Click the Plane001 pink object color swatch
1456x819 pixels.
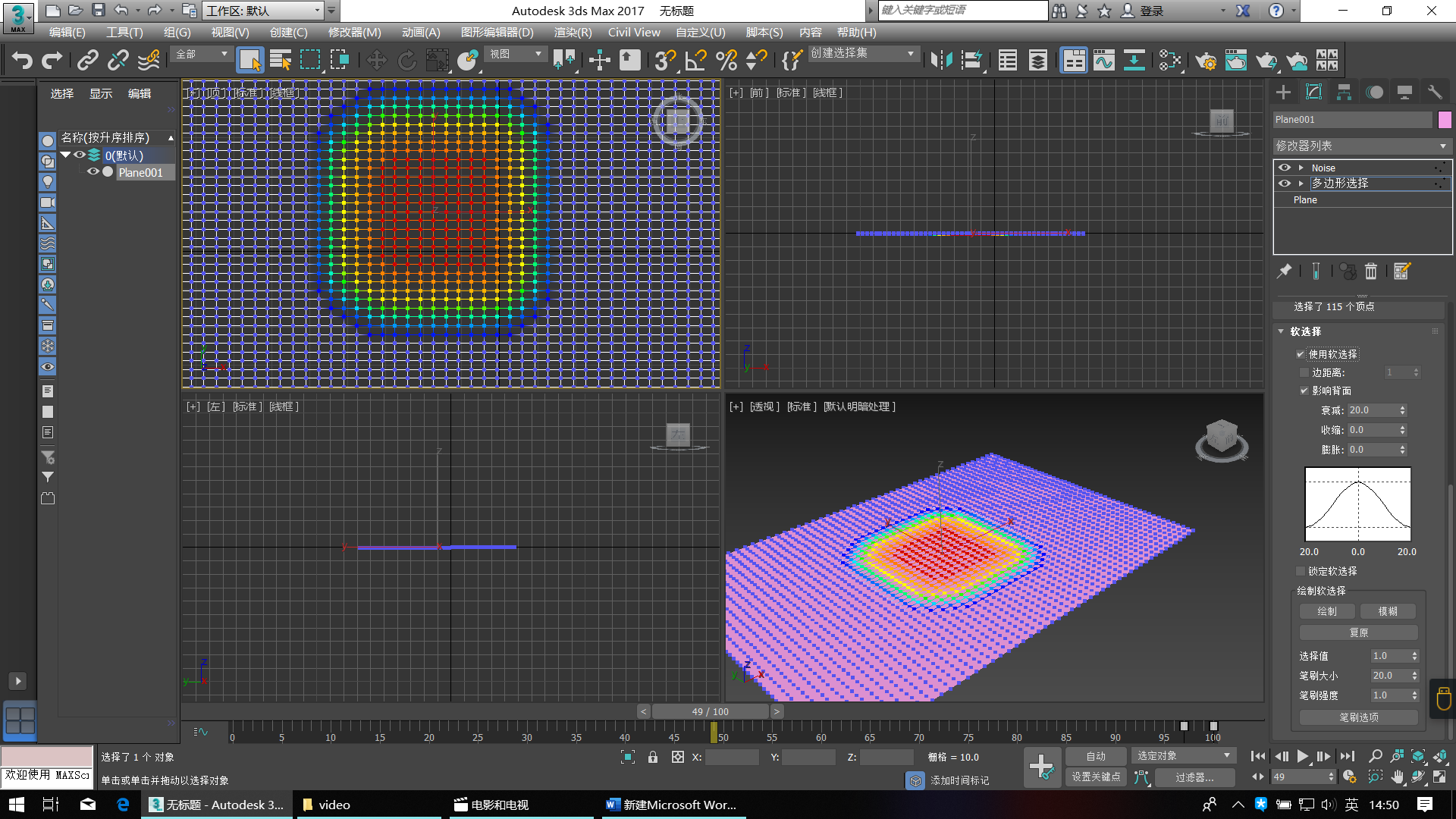1445,119
